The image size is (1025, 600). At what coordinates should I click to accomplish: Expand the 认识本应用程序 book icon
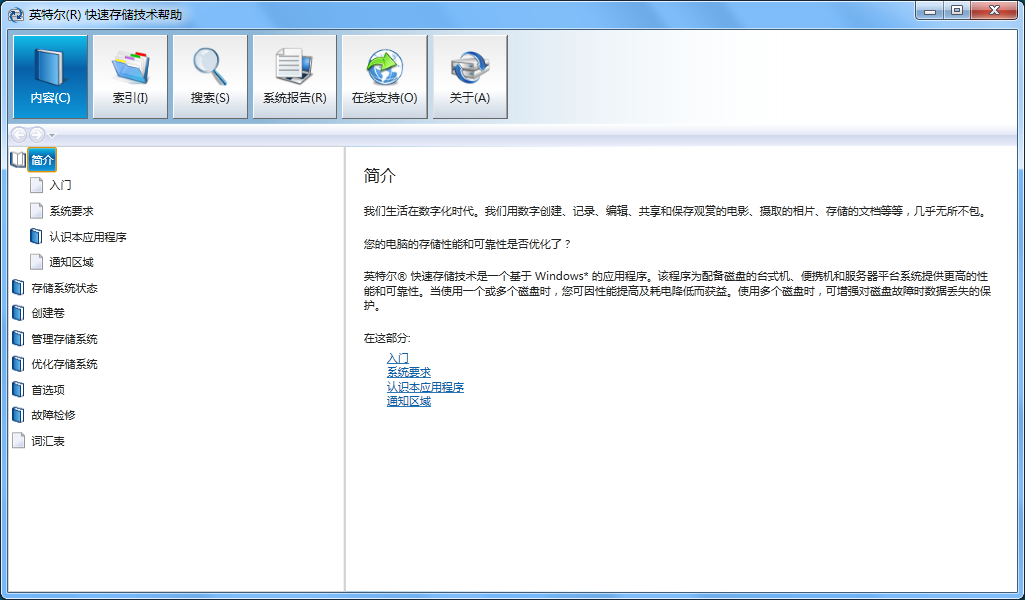[37, 236]
